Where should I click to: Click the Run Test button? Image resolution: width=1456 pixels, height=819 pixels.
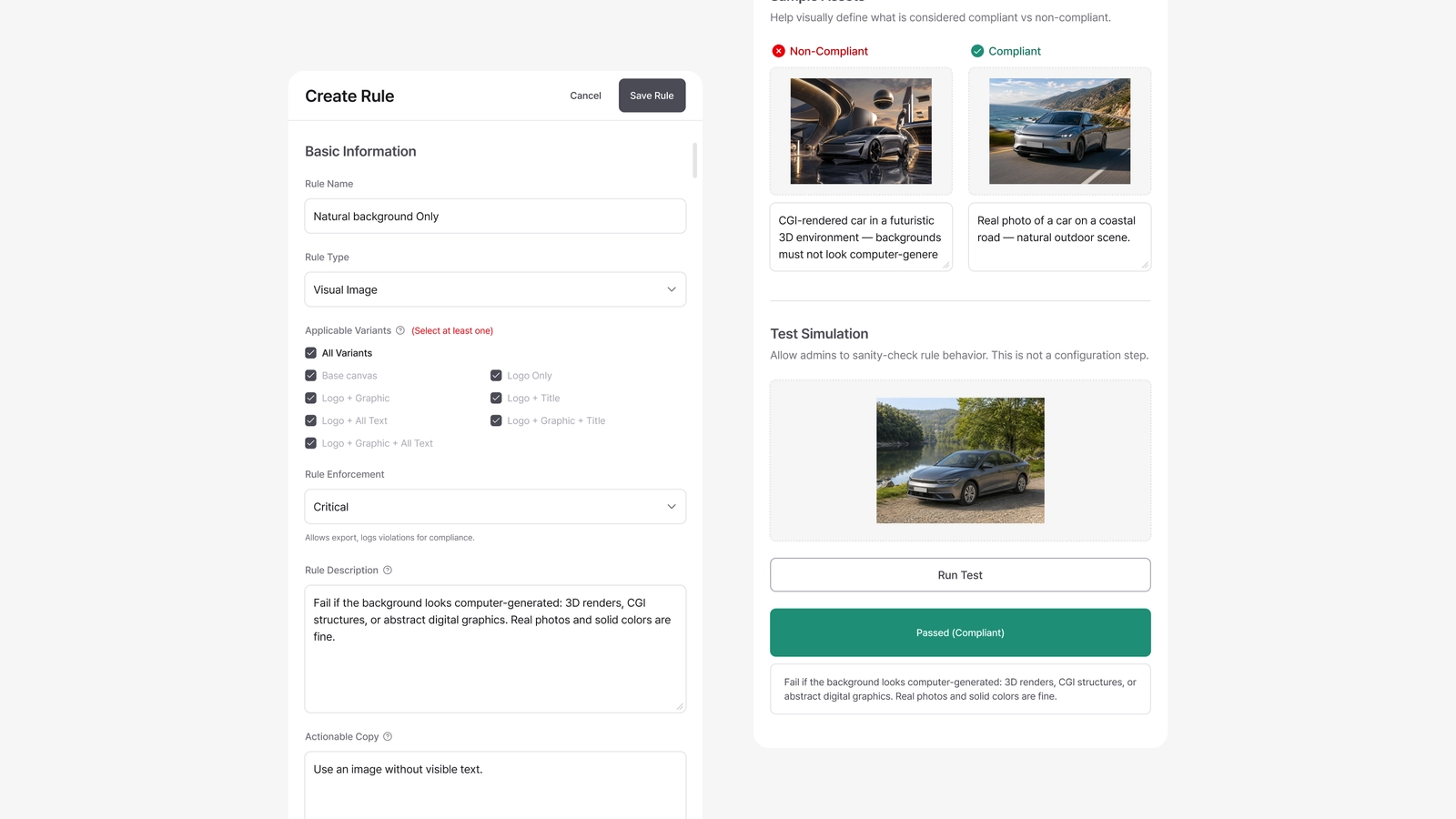[x=960, y=575]
